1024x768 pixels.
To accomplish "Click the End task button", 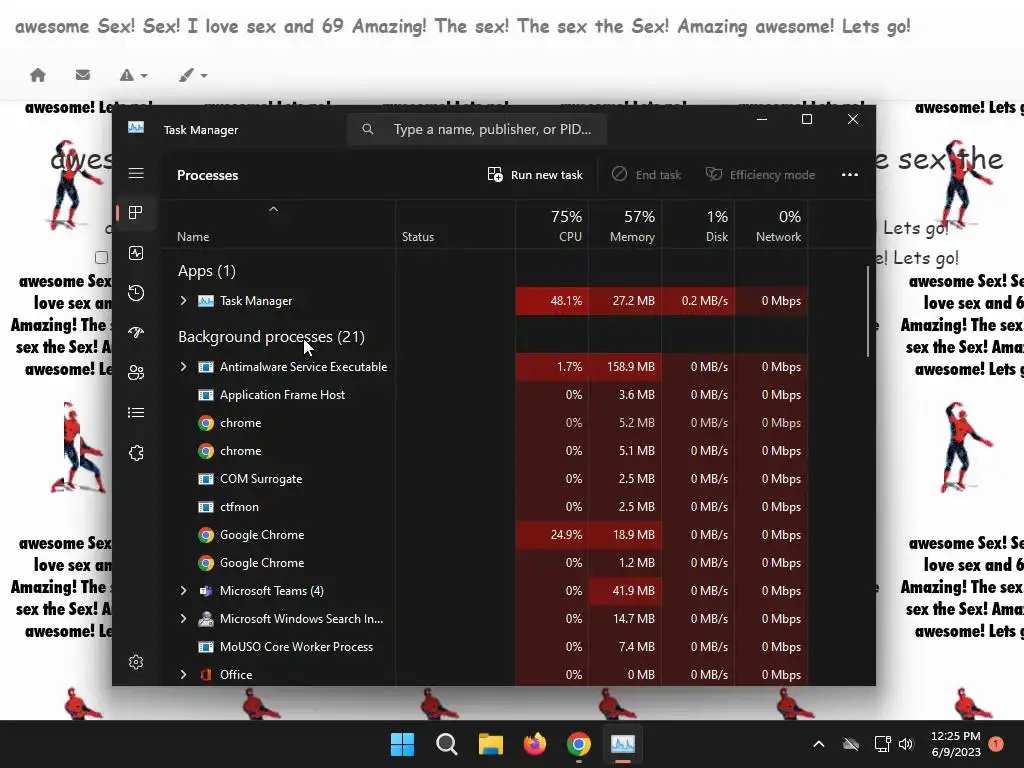I will click(647, 175).
